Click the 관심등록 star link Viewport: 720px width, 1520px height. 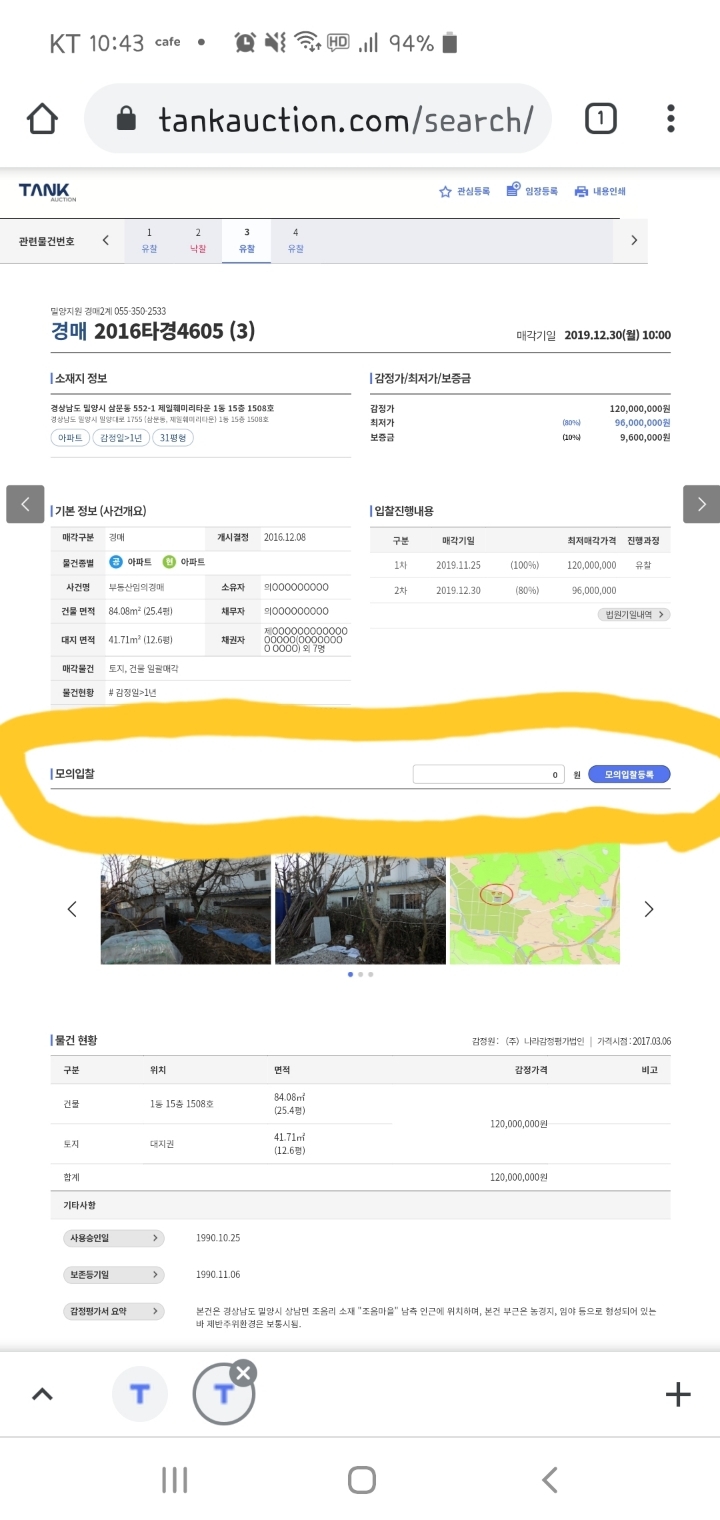(x=464, y=192)
